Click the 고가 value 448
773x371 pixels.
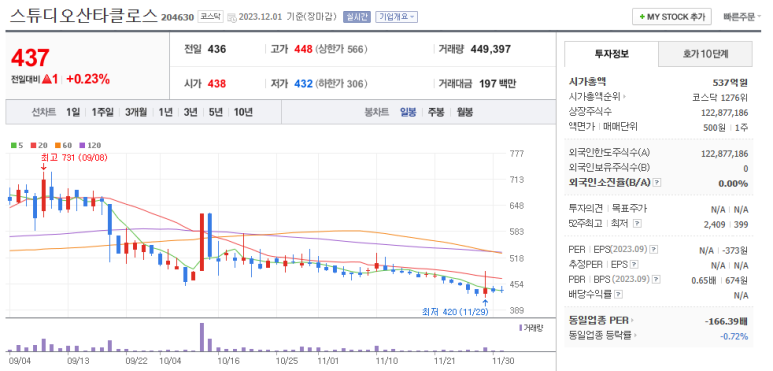[303, 49]
